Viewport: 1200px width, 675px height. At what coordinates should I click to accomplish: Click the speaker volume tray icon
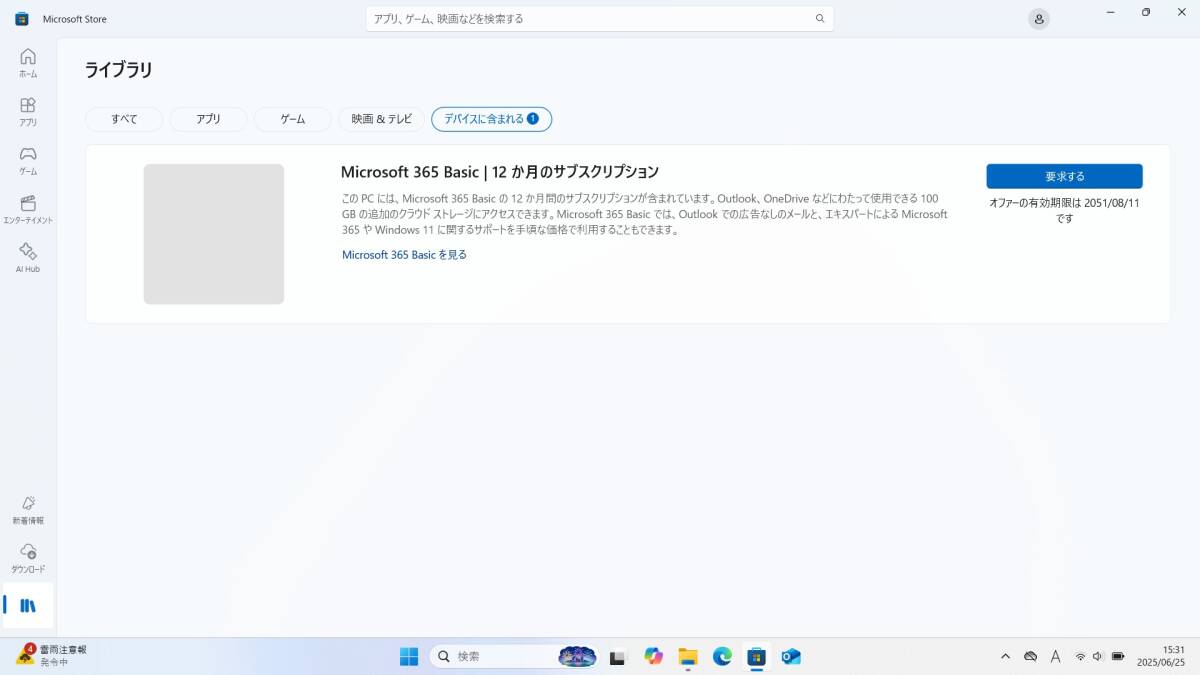coord(1098,656)
